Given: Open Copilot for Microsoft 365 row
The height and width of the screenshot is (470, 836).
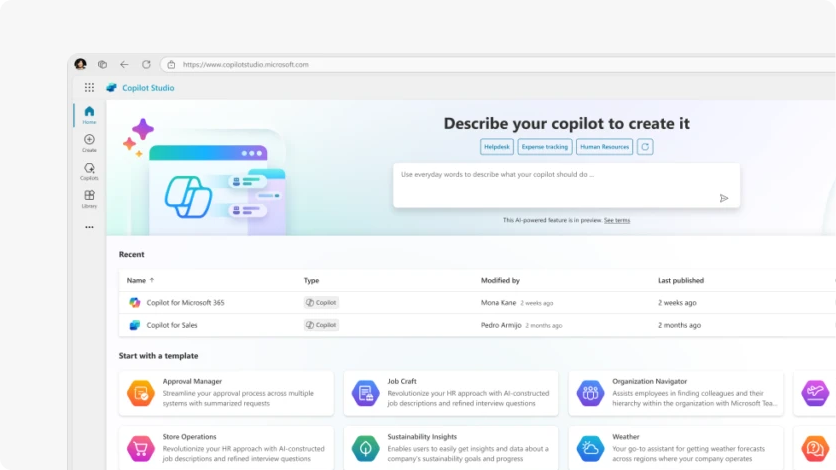Looking at the screenshot, I should coord(185,302).
